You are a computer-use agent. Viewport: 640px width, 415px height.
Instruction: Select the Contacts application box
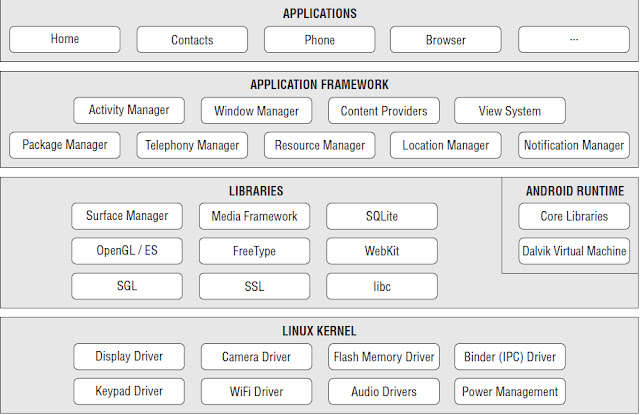[x=192, y=40]
